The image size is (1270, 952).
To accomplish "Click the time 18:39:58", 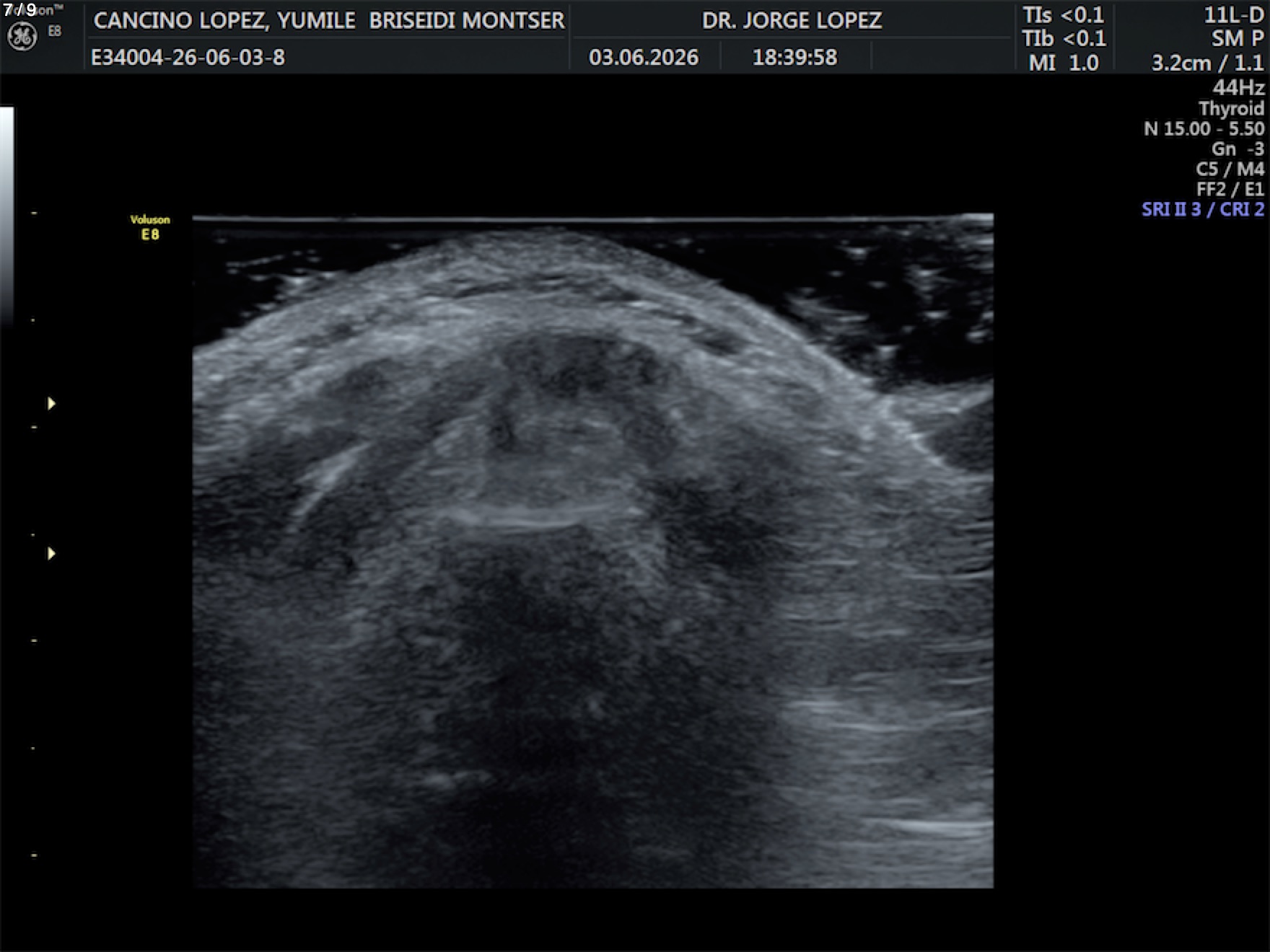I will (x=794, y=57).
